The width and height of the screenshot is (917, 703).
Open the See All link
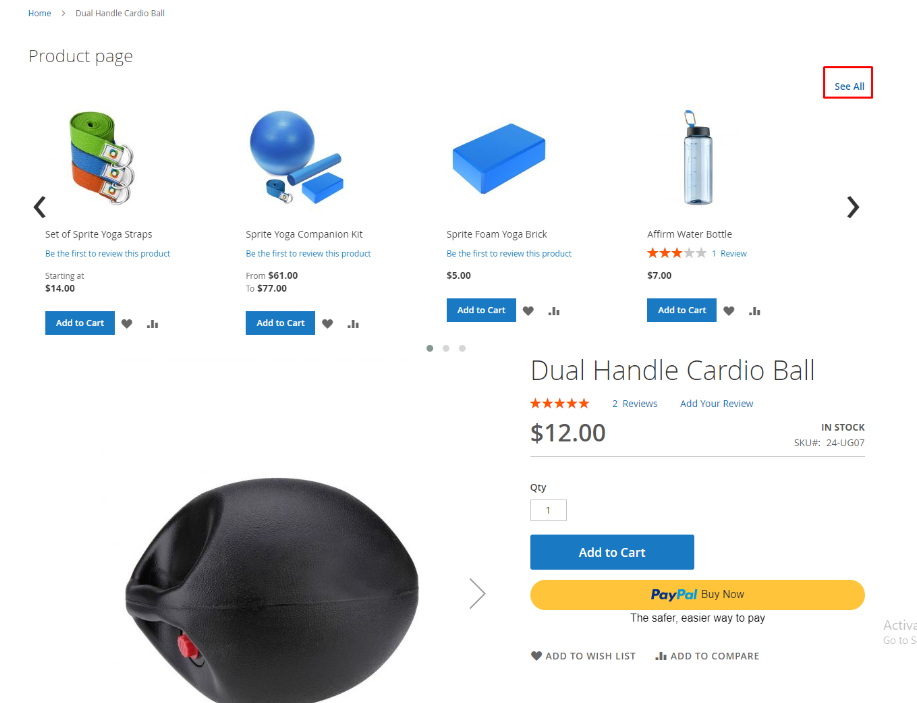(849, 87)
